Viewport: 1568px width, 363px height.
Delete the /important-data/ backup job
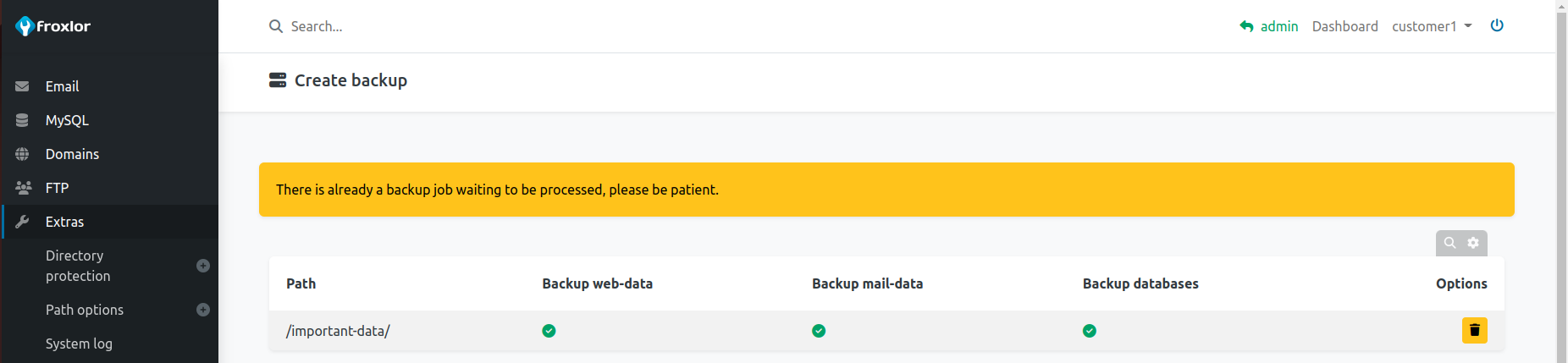click(x=1474, y=330)
